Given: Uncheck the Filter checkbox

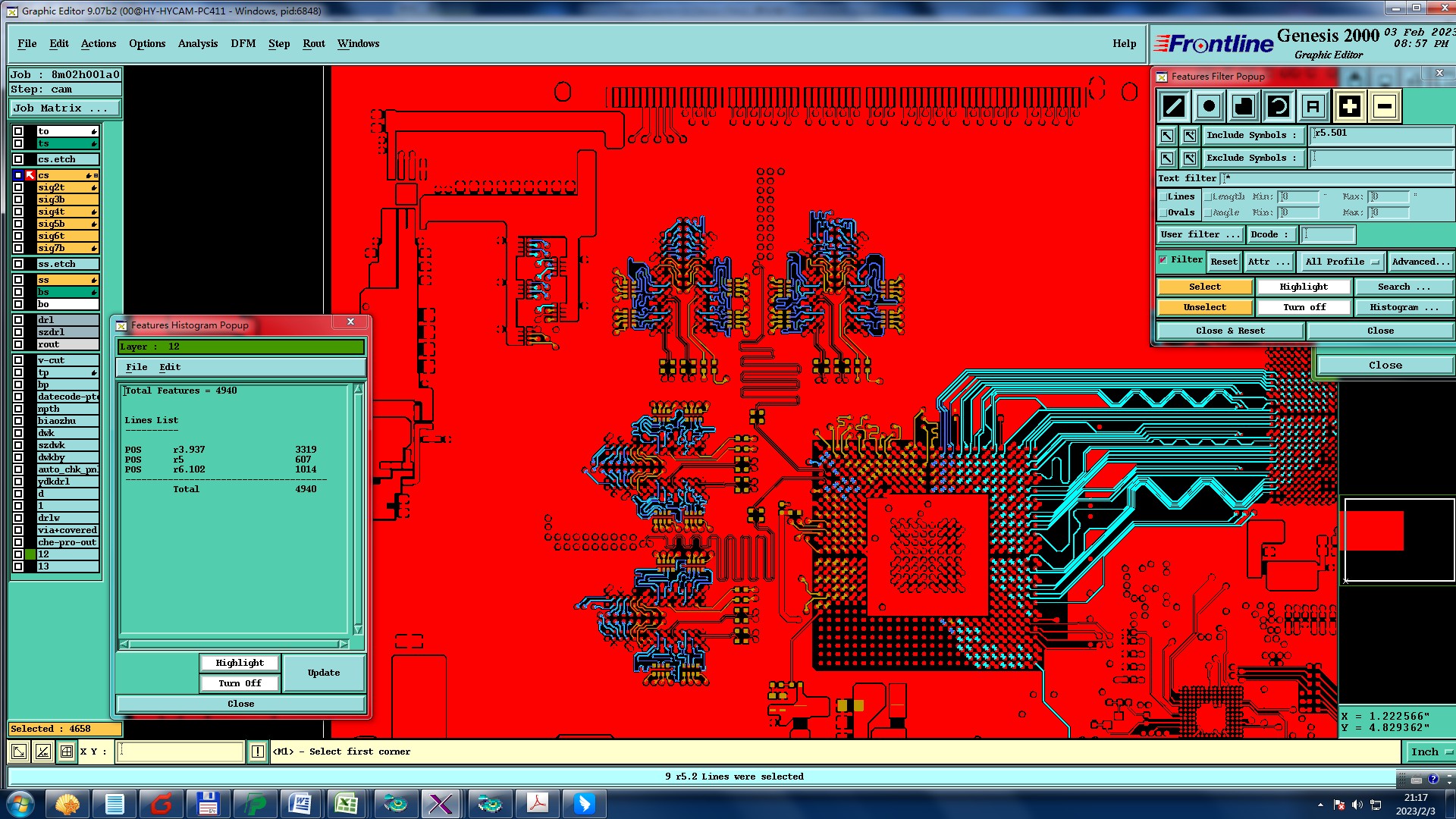Looking at the screenshot, I should (1163, 260).
